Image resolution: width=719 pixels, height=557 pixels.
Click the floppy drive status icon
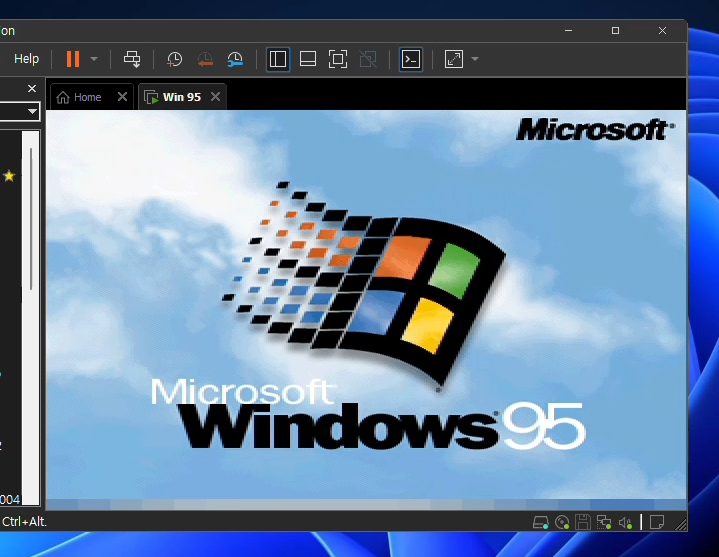583,522
